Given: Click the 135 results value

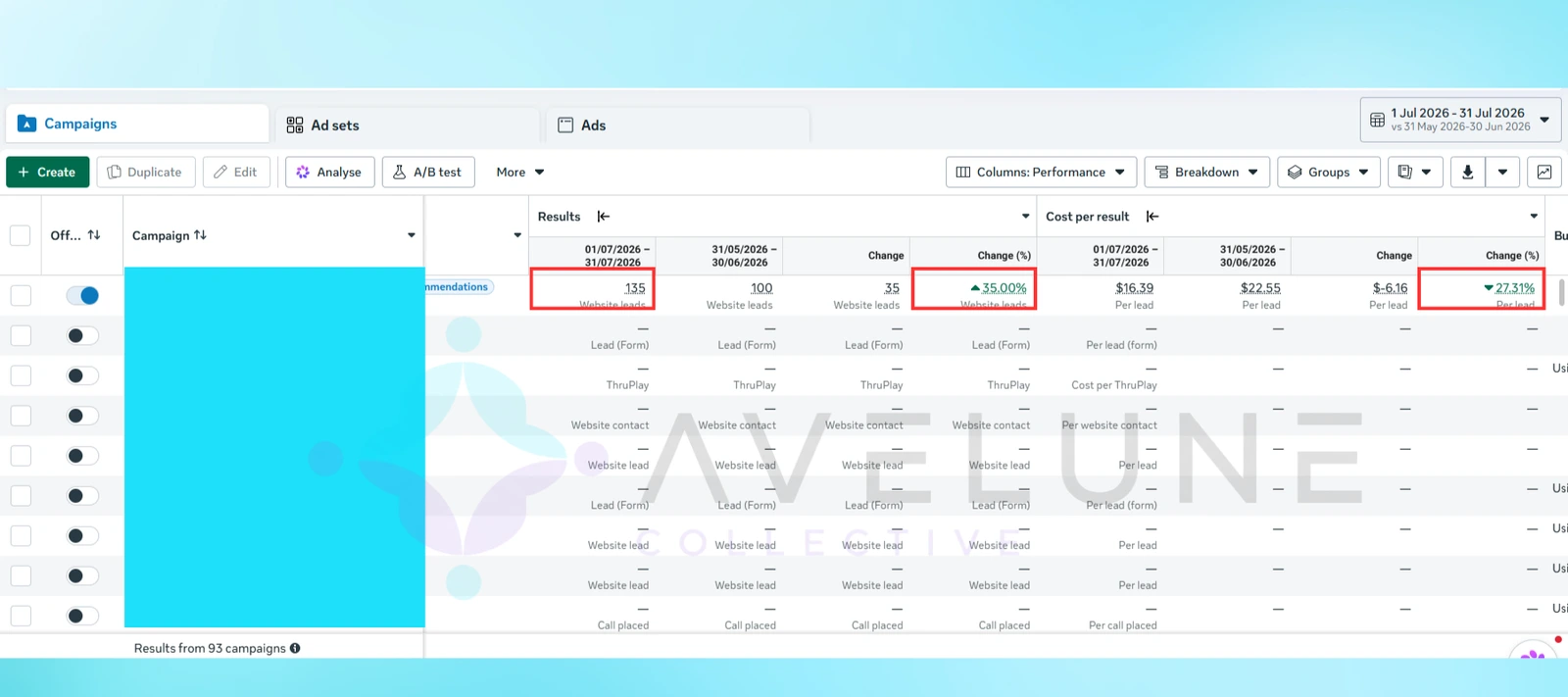Looking at the screenshot, I should coord(635,288).
